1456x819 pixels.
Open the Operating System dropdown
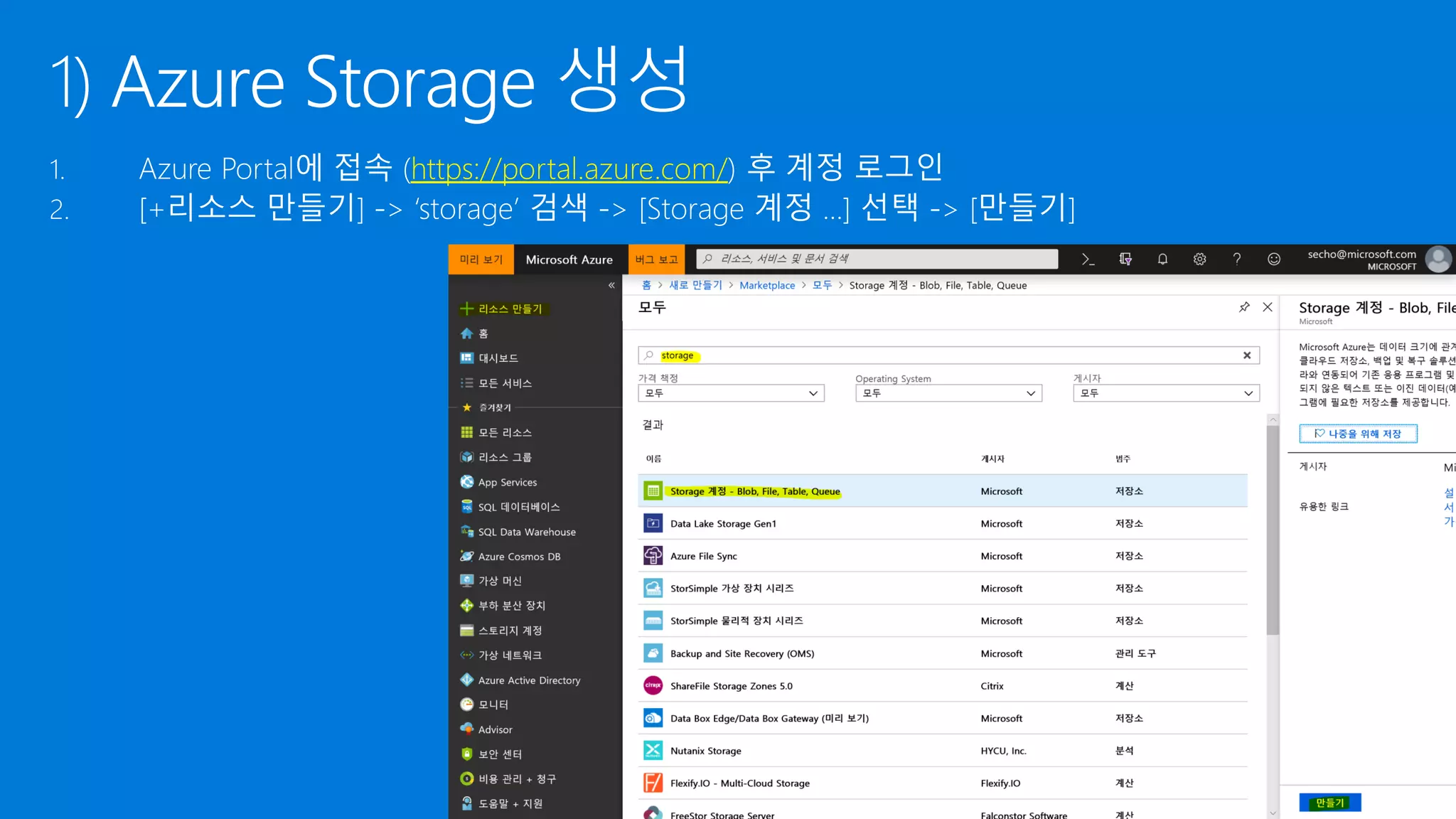948,393
